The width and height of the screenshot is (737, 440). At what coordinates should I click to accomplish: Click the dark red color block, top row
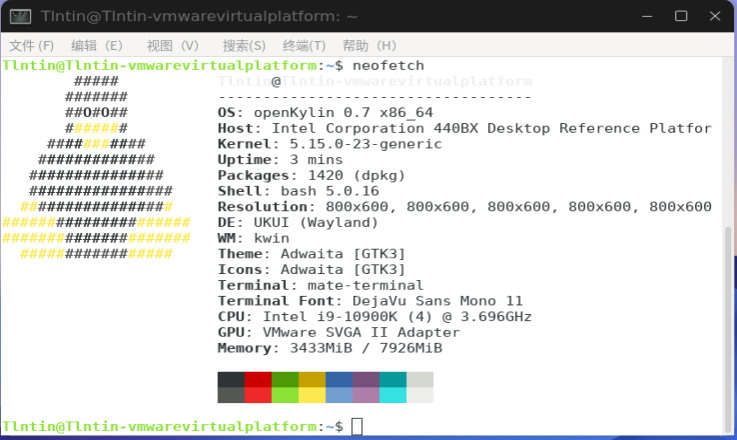(258, 379)
